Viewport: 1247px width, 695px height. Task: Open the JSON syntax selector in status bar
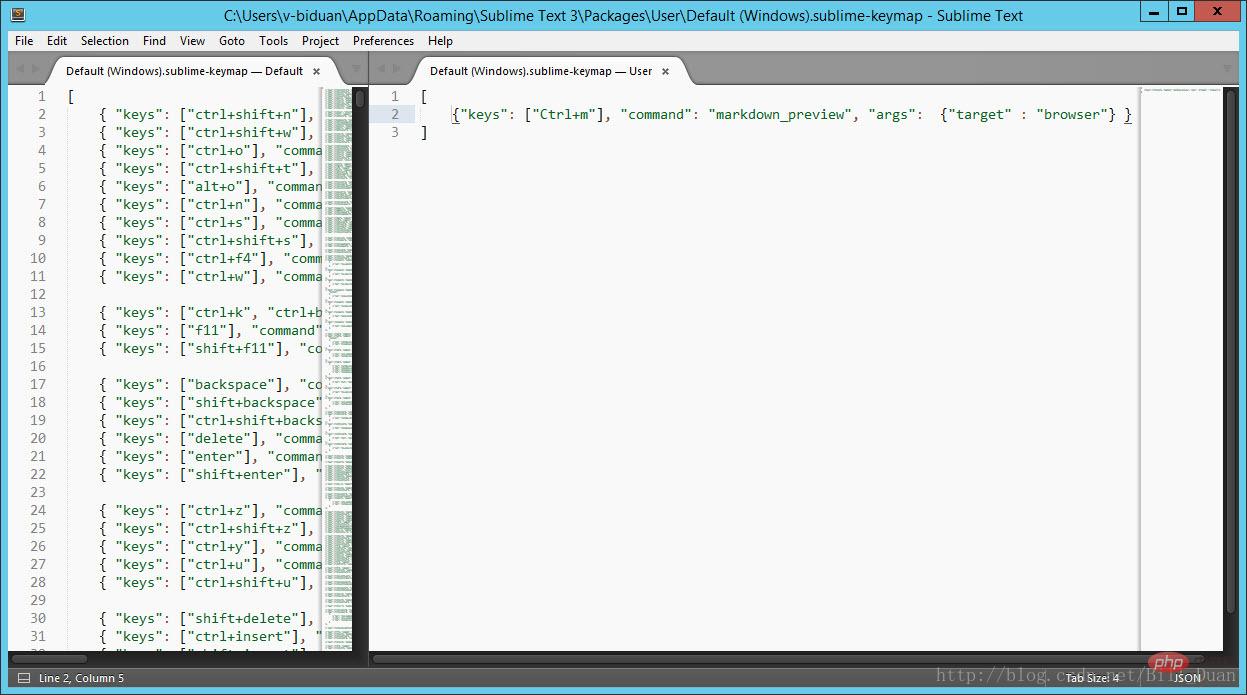[1187, 678]
